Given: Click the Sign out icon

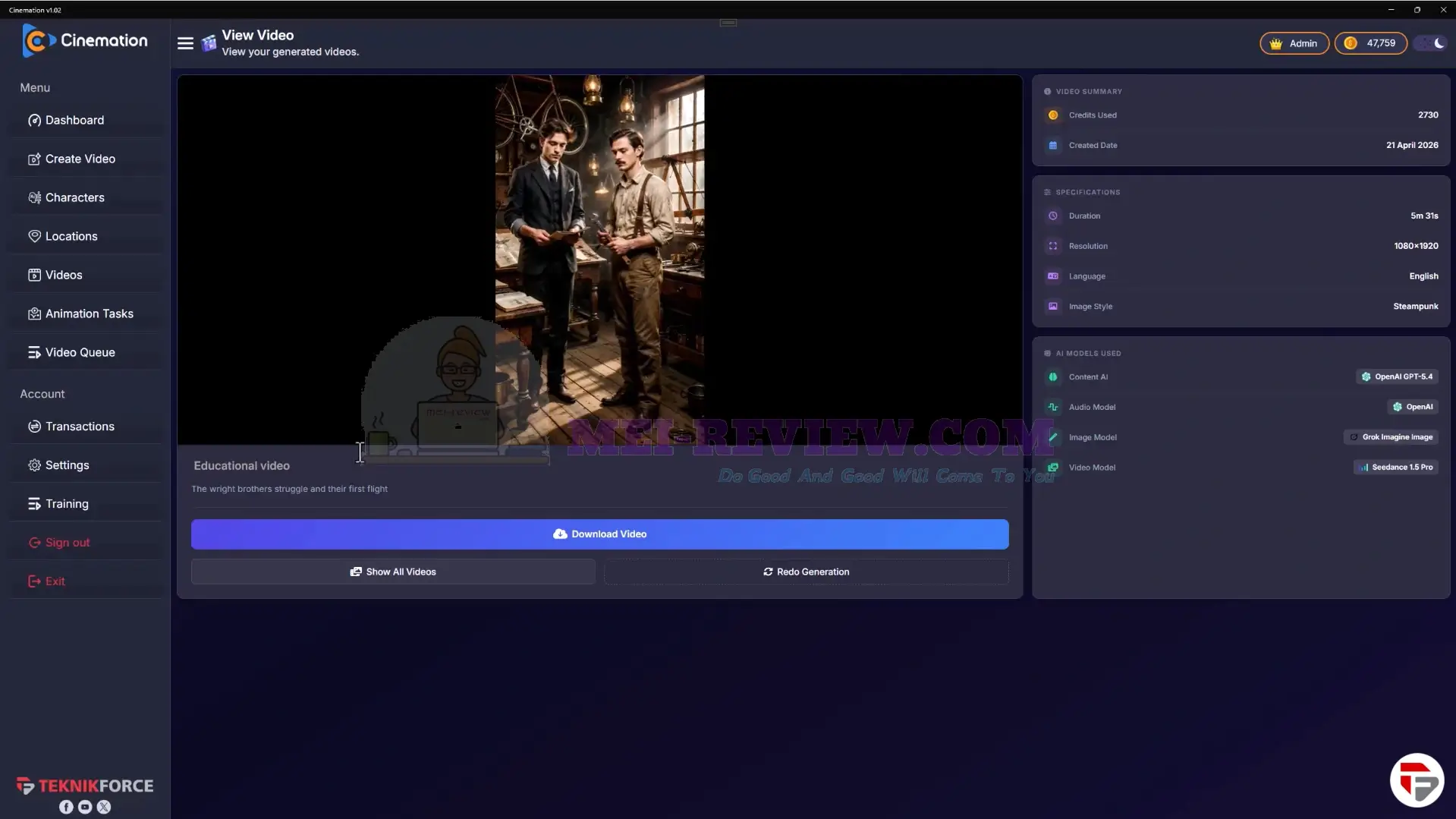Looking at the screenshot, I should coord(34,543).
